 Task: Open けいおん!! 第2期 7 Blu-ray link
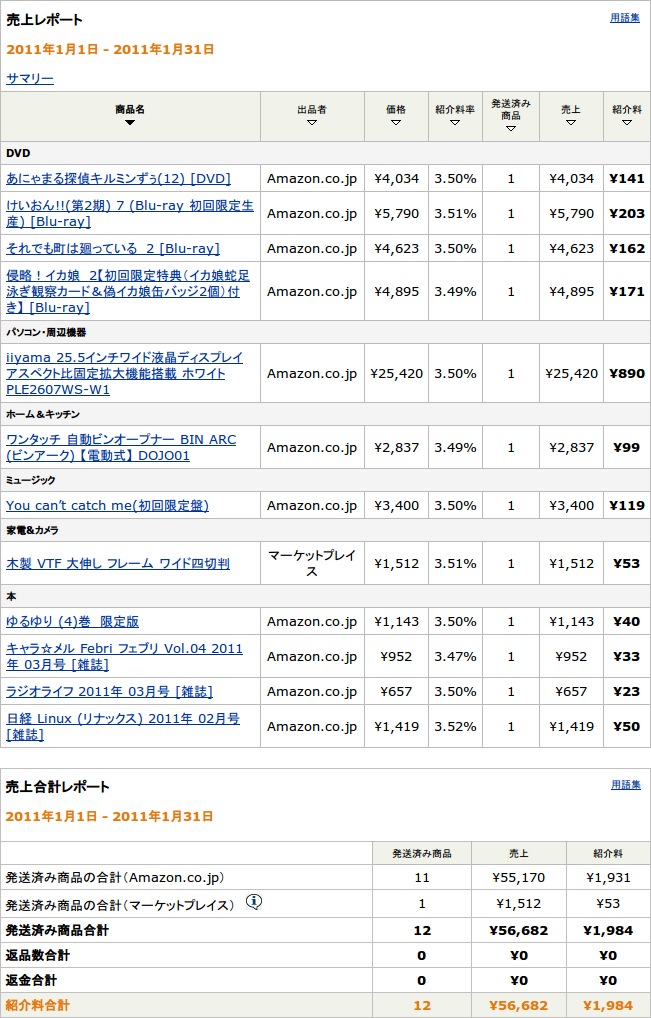pos(130,214)
